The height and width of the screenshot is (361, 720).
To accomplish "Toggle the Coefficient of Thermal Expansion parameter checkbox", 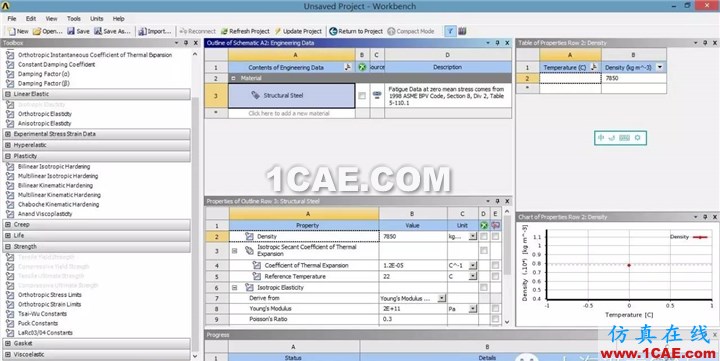I will coord(495,265).
